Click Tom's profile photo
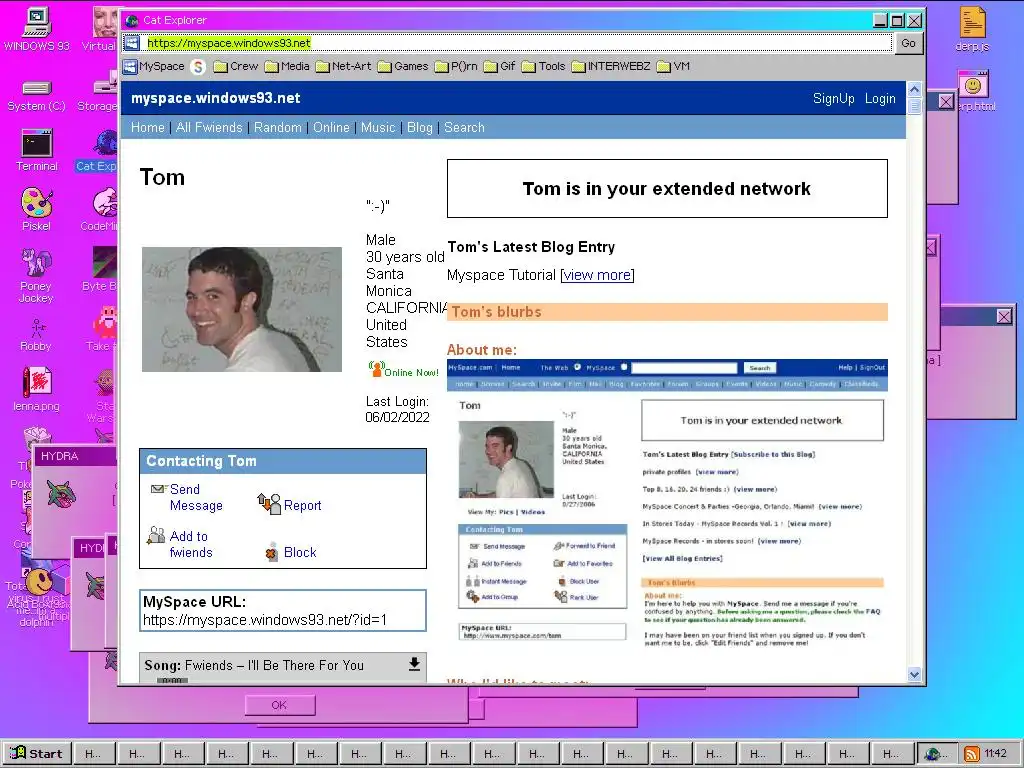Image resolution: width=1024 pixels, height=768 pixels. tap(242, 310)
